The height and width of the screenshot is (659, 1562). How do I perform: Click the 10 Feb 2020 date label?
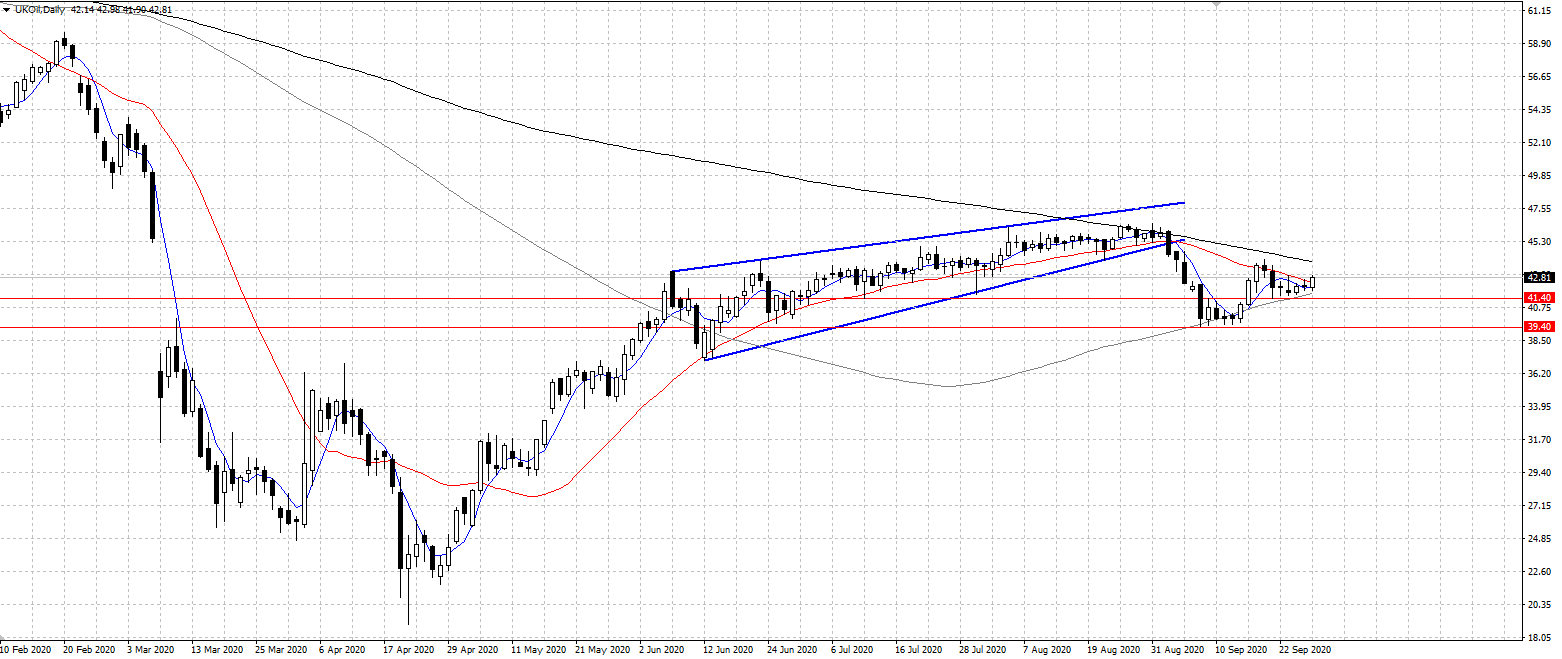tap(25, 648)
